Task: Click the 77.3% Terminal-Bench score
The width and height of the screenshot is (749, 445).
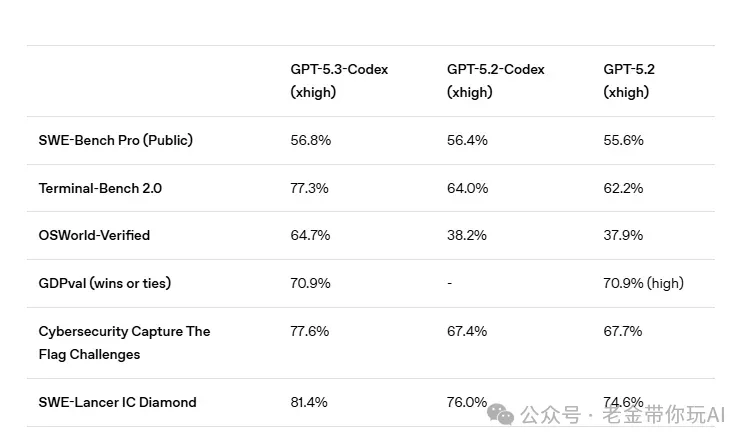Action: 310,188
